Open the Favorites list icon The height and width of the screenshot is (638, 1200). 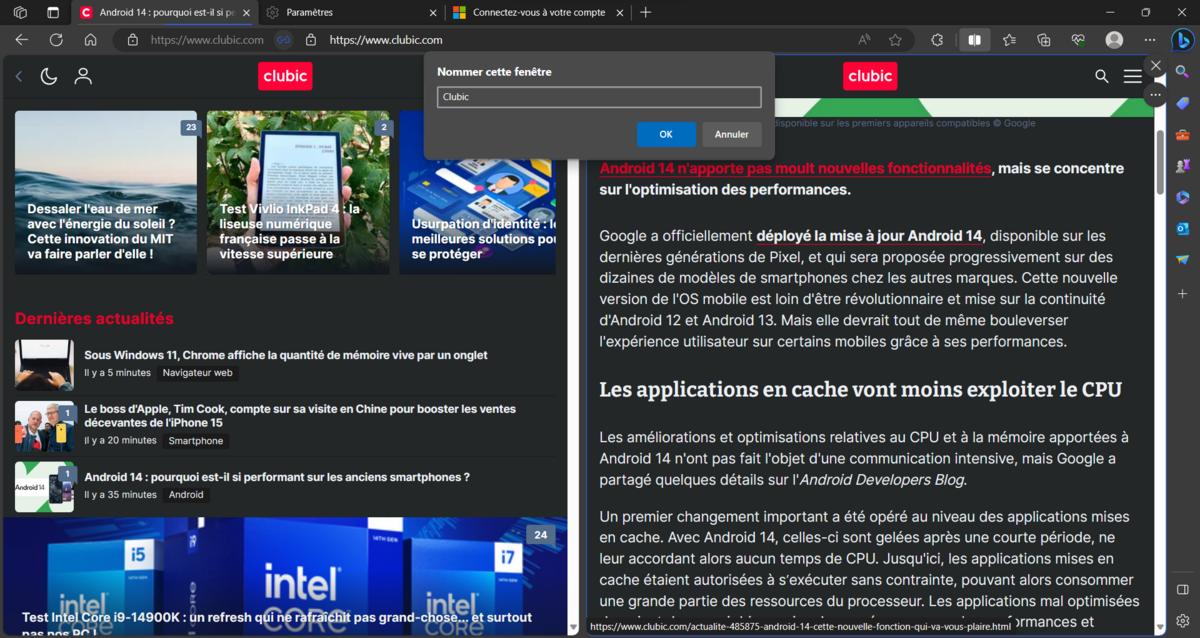1009,40
